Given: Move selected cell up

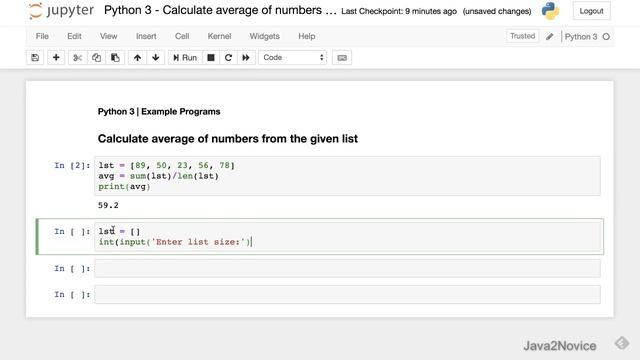Looking at the screenshot, I should pyautogui.click(x=138, y=58).
